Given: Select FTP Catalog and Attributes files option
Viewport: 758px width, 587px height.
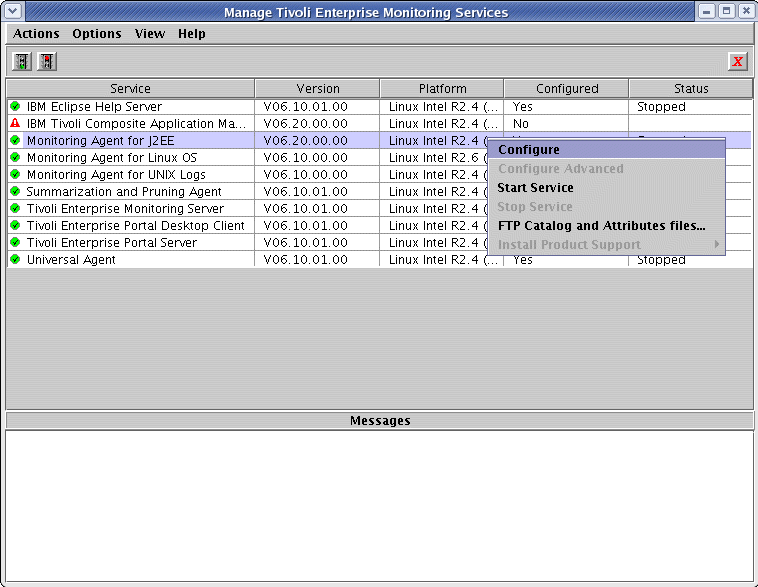Looking at the screenshot, I should 601,226.
